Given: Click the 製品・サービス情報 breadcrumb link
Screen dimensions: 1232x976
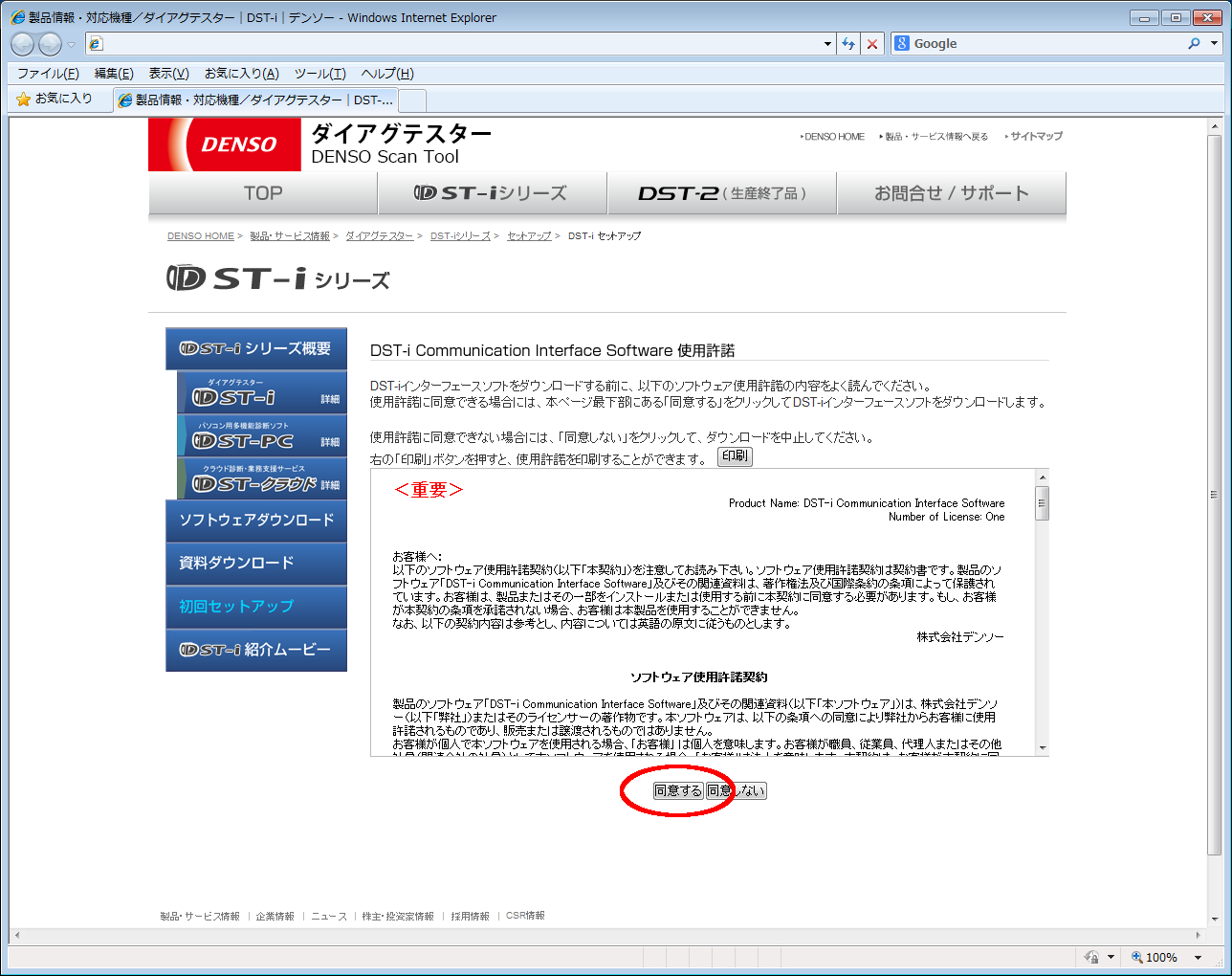Looking at the screenshot, I should [290, 236].
